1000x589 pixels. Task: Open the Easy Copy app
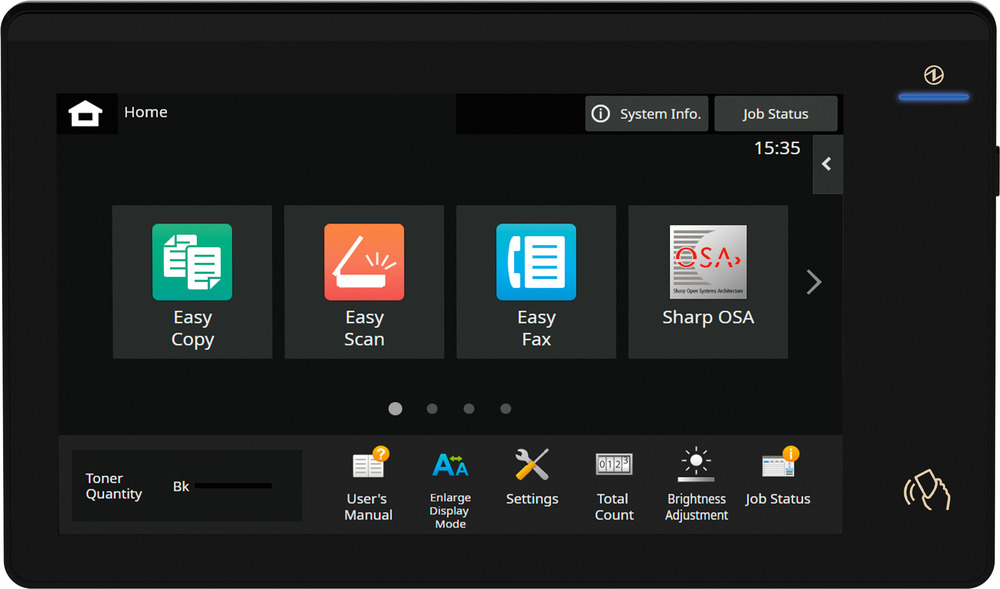coord(192,282)
